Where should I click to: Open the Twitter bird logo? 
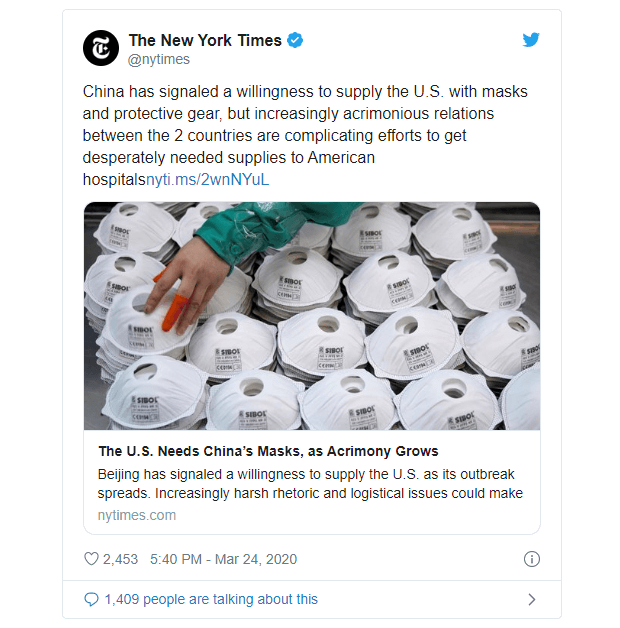[531, 40]
